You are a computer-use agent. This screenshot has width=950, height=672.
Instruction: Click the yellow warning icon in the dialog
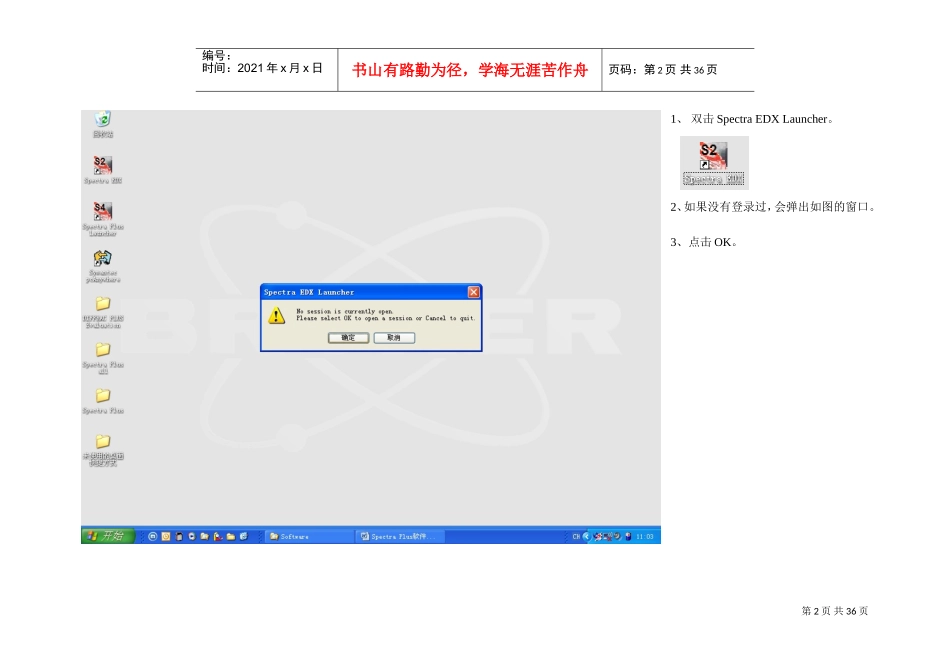click(277, 315)
